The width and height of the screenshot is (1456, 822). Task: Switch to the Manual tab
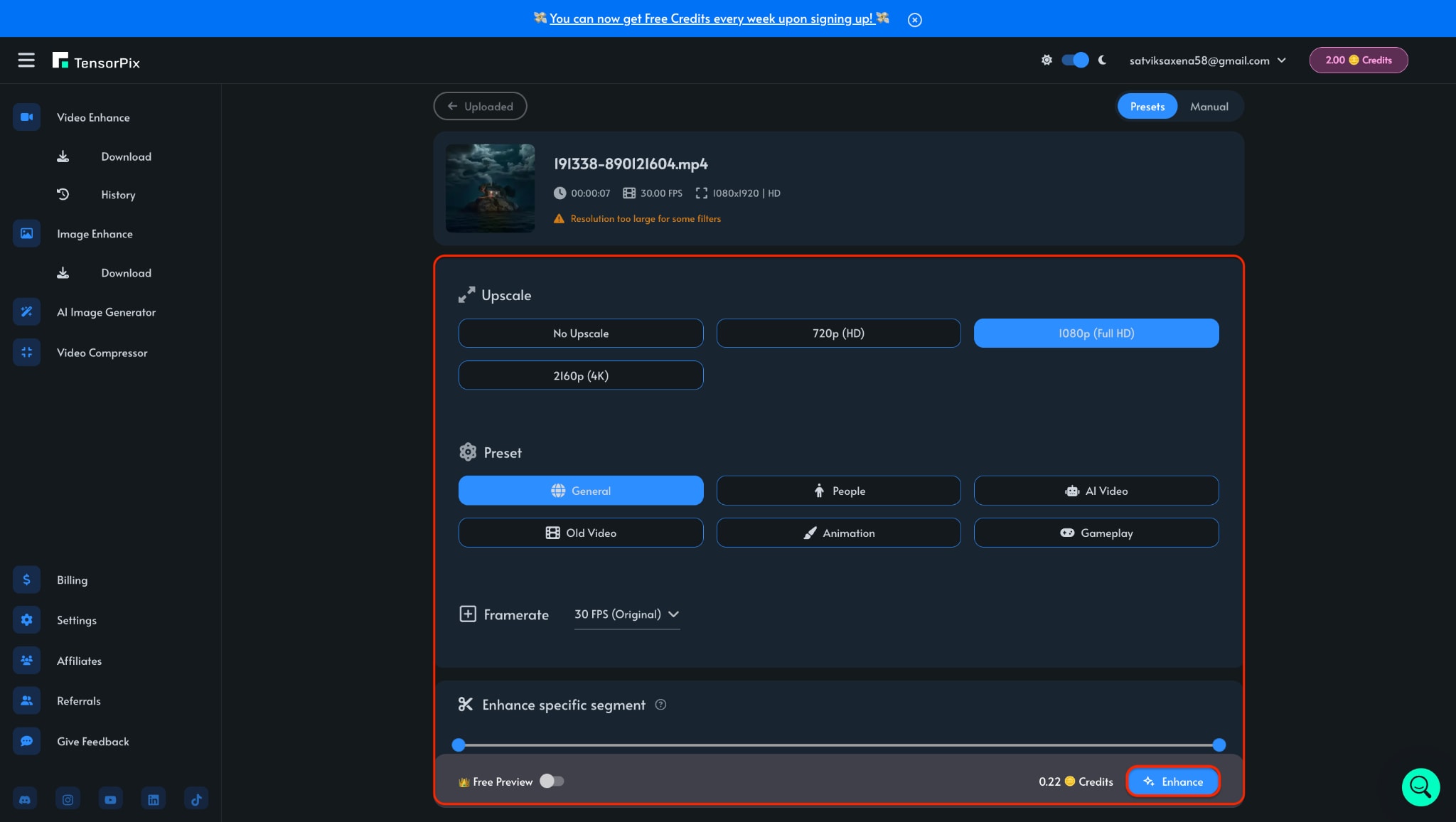(1209, 107)
